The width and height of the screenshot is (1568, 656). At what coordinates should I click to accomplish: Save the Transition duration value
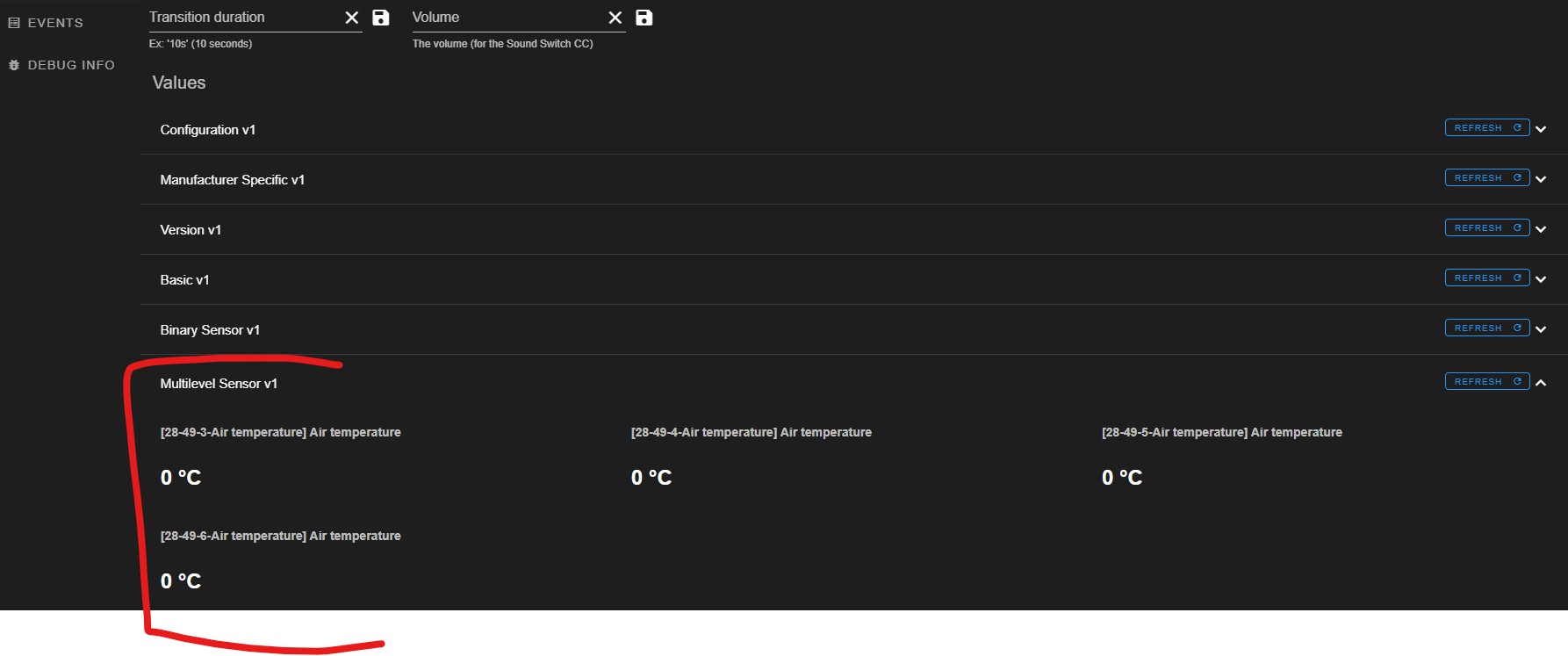(x=381, y=18)
